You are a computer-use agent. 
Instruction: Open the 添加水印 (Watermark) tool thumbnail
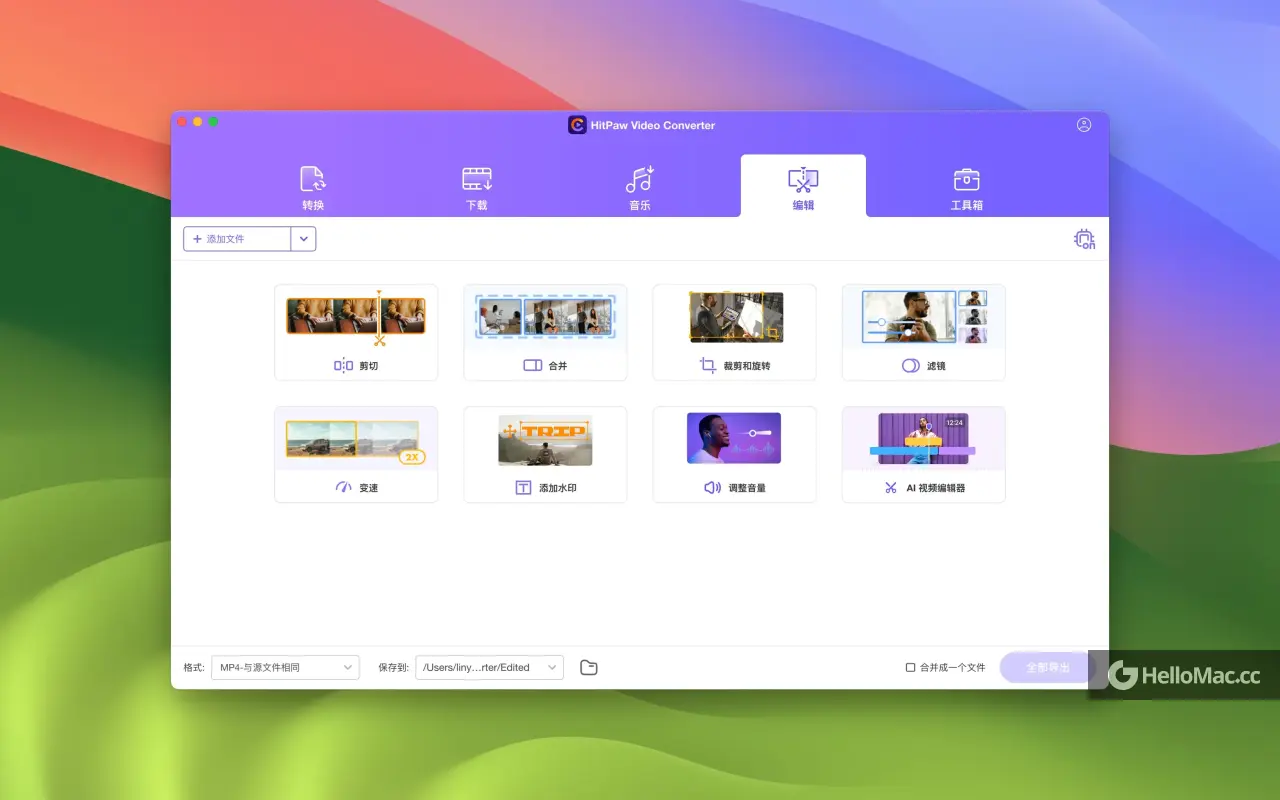[545, 440]
